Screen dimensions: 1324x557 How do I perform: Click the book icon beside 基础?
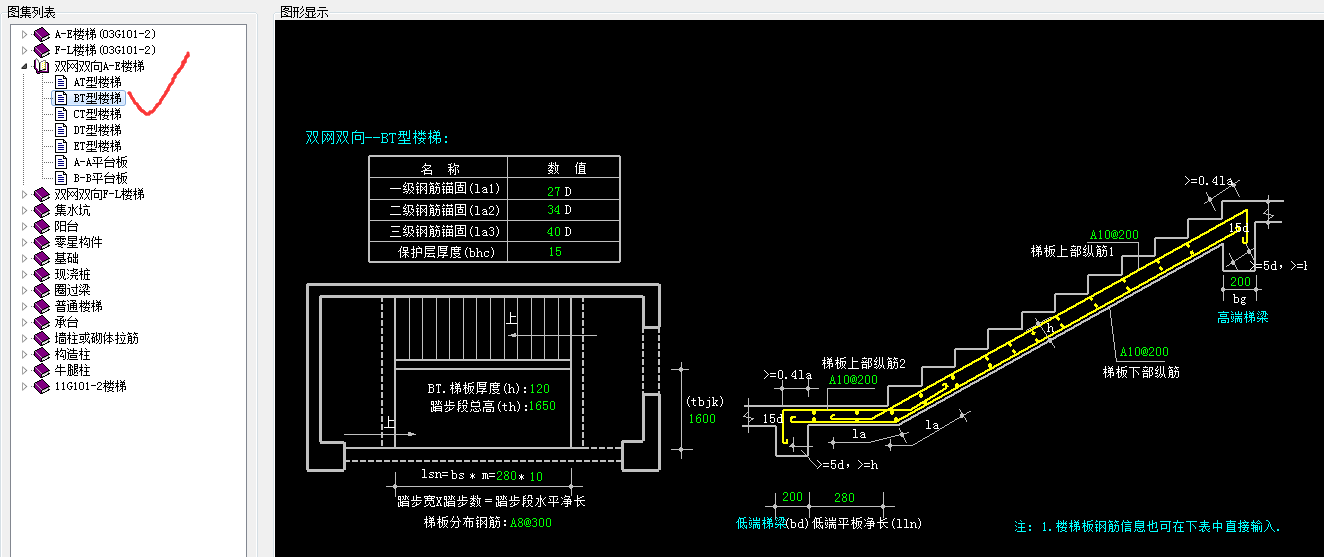[x=42, y=258]
